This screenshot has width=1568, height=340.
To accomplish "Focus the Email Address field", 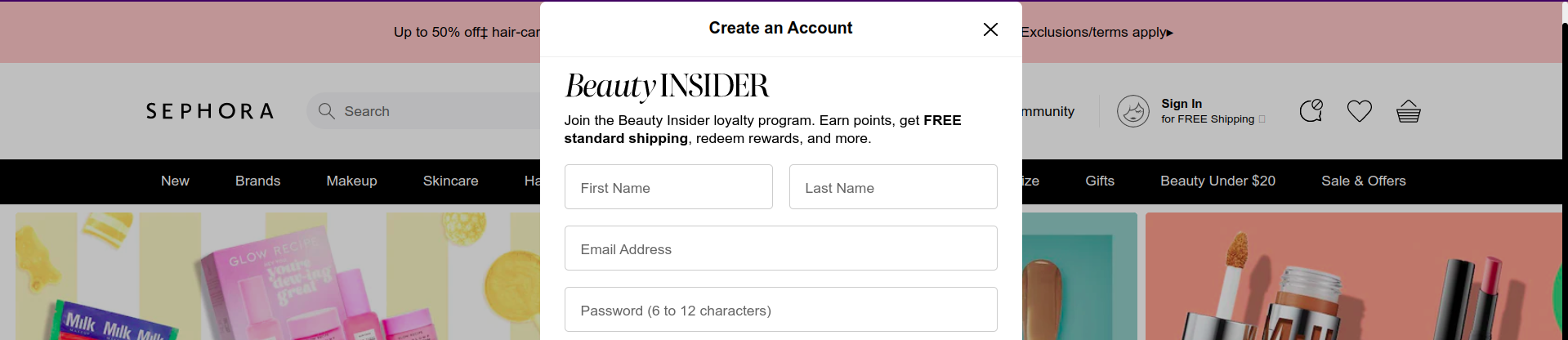I will (x=780, y=248).
